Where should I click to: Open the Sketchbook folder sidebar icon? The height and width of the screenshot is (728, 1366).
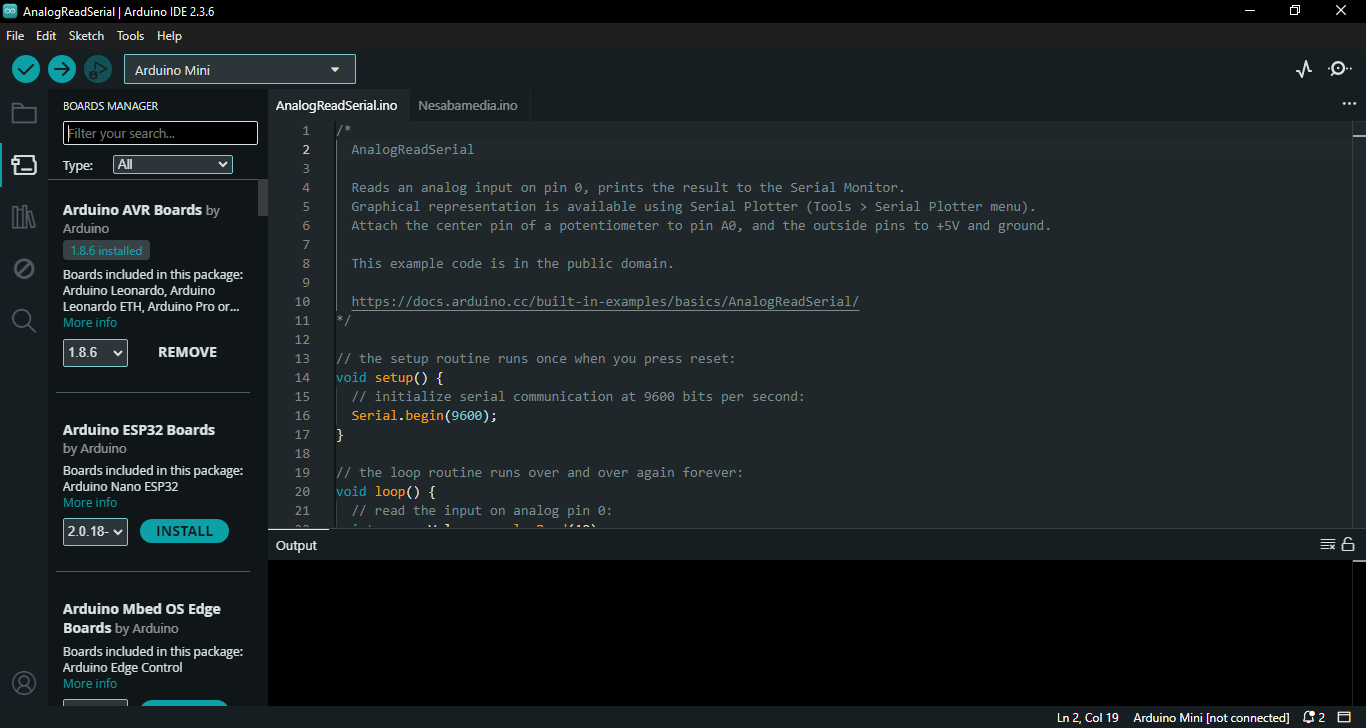[x=24, y=113]
